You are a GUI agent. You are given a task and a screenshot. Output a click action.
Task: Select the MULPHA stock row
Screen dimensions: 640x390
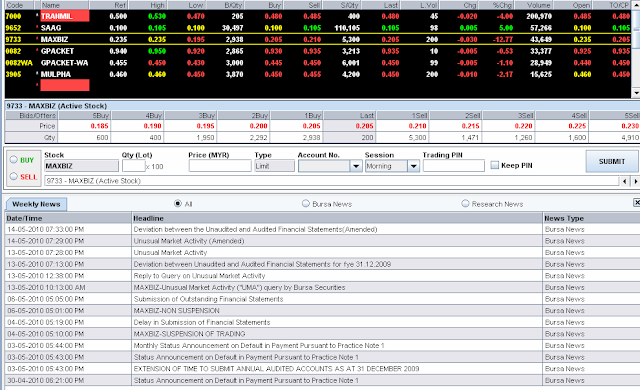318,74
